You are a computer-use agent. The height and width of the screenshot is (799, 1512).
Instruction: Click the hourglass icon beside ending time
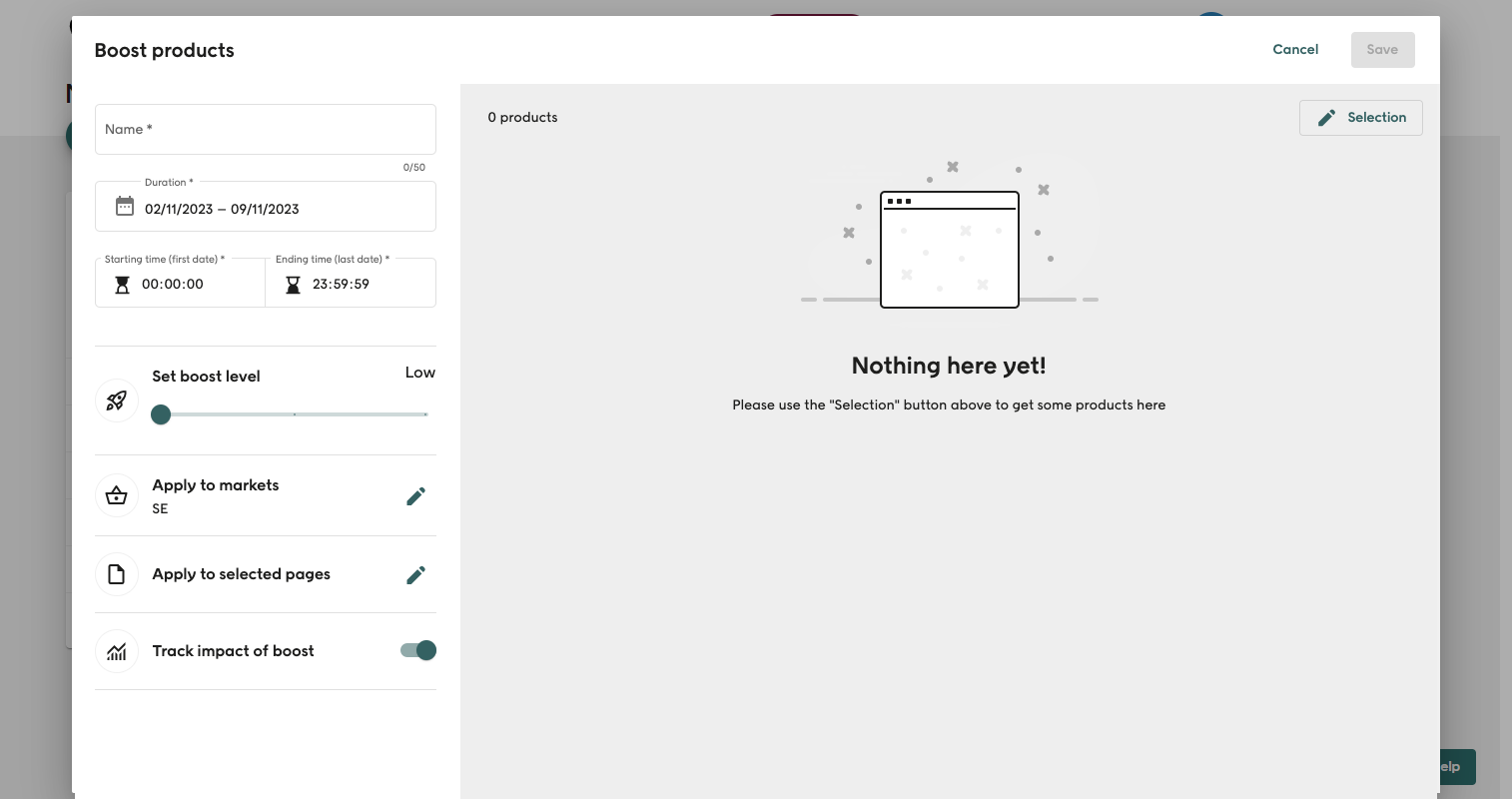tap(293, 285)
